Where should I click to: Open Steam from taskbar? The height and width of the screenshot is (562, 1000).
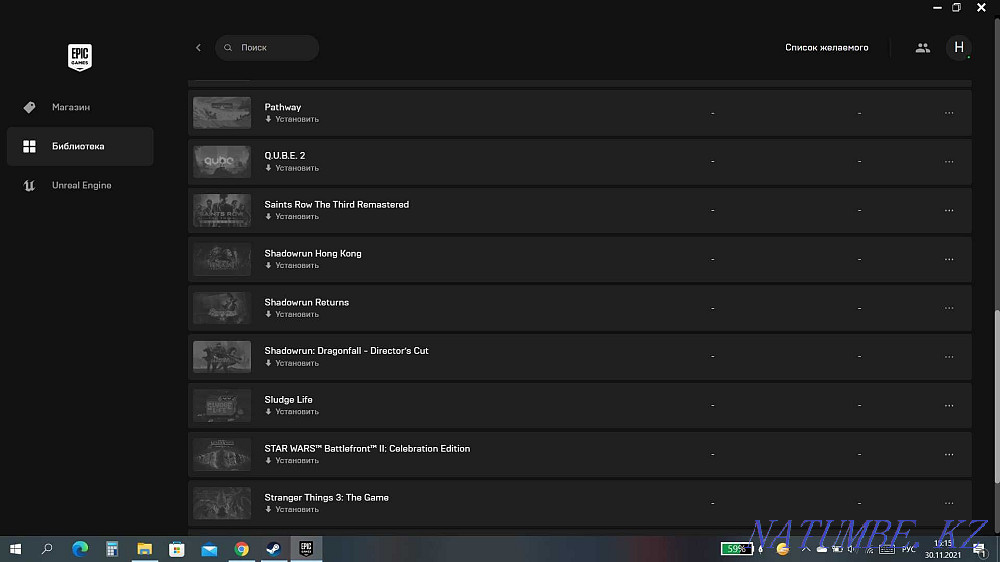pos(274,549)
